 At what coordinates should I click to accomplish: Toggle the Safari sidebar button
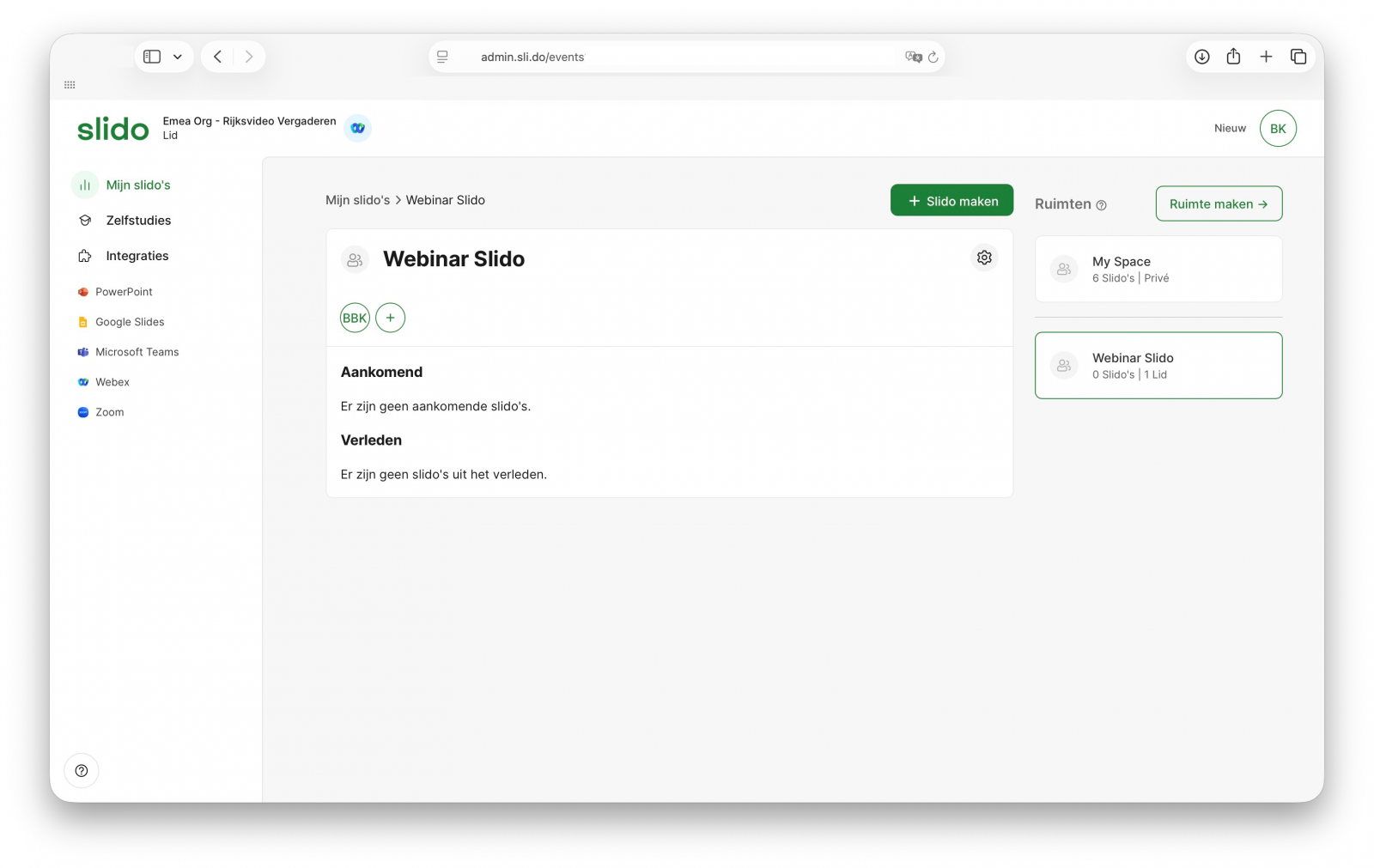(152, 57)
